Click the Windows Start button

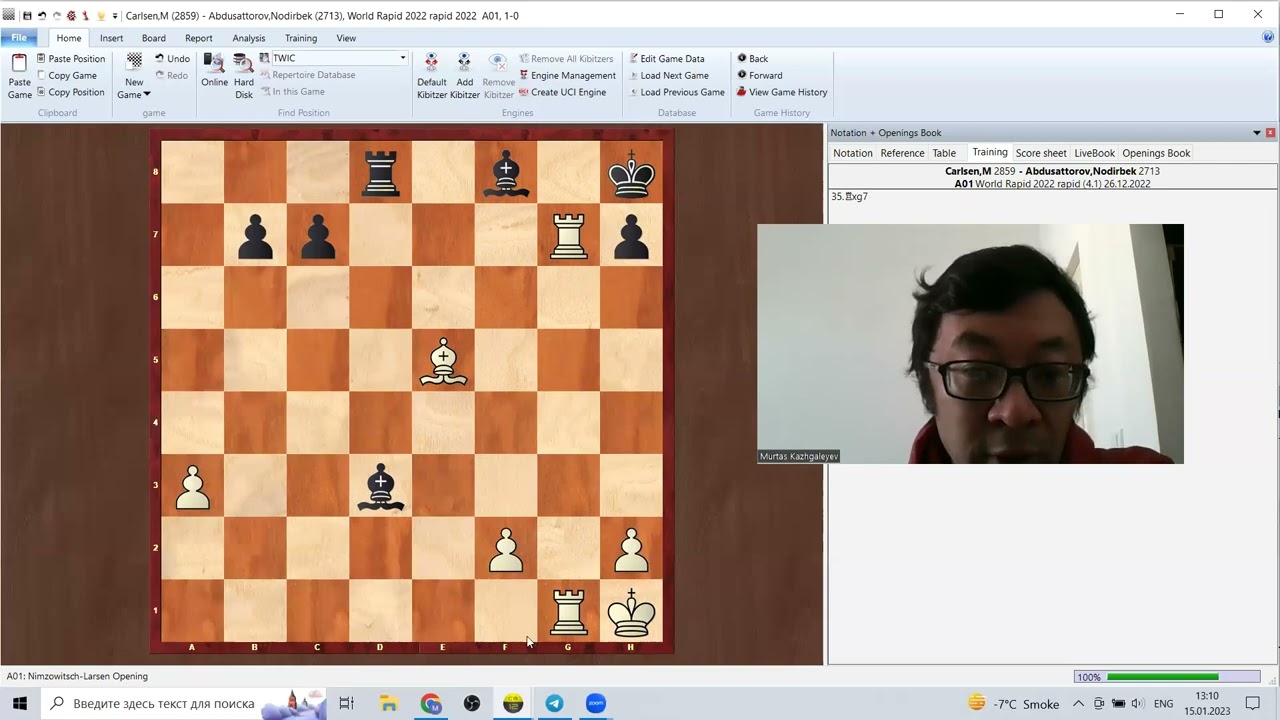[20, 703]
